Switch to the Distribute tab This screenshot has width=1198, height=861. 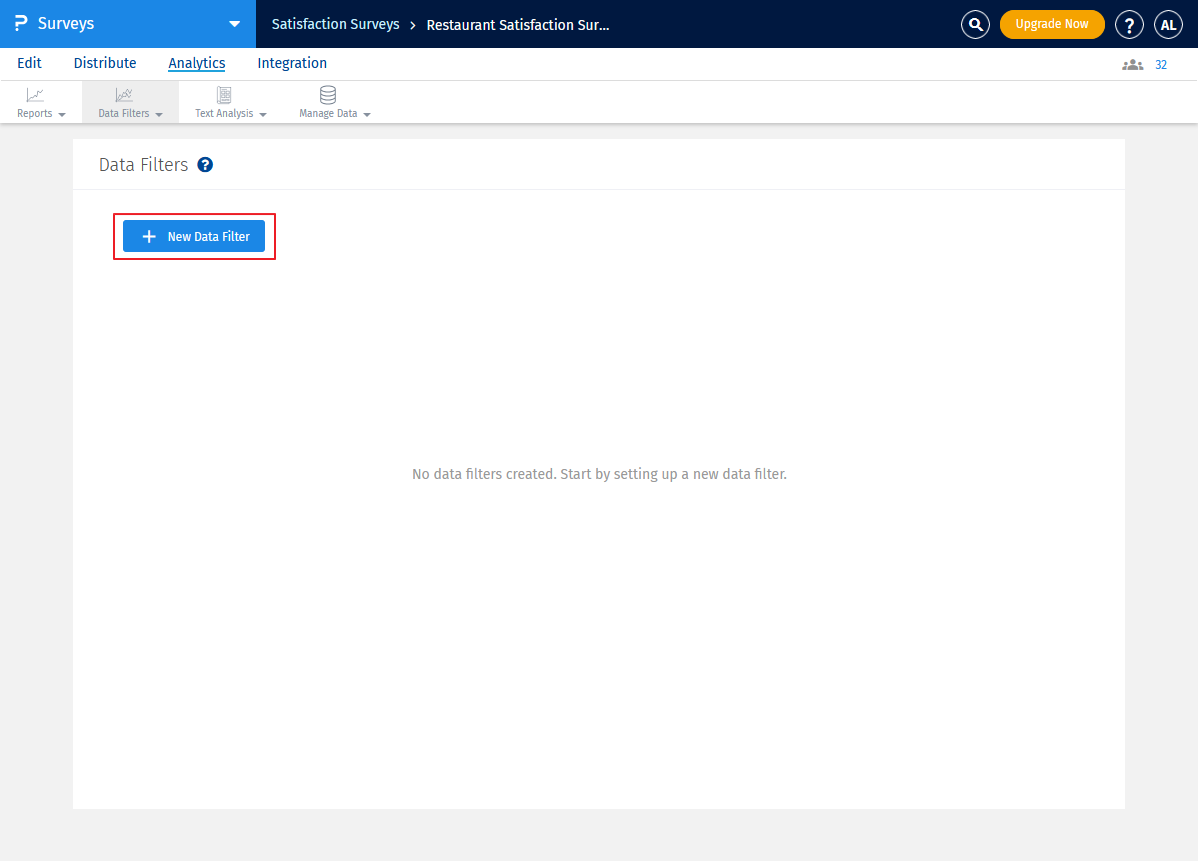(104, 63)
